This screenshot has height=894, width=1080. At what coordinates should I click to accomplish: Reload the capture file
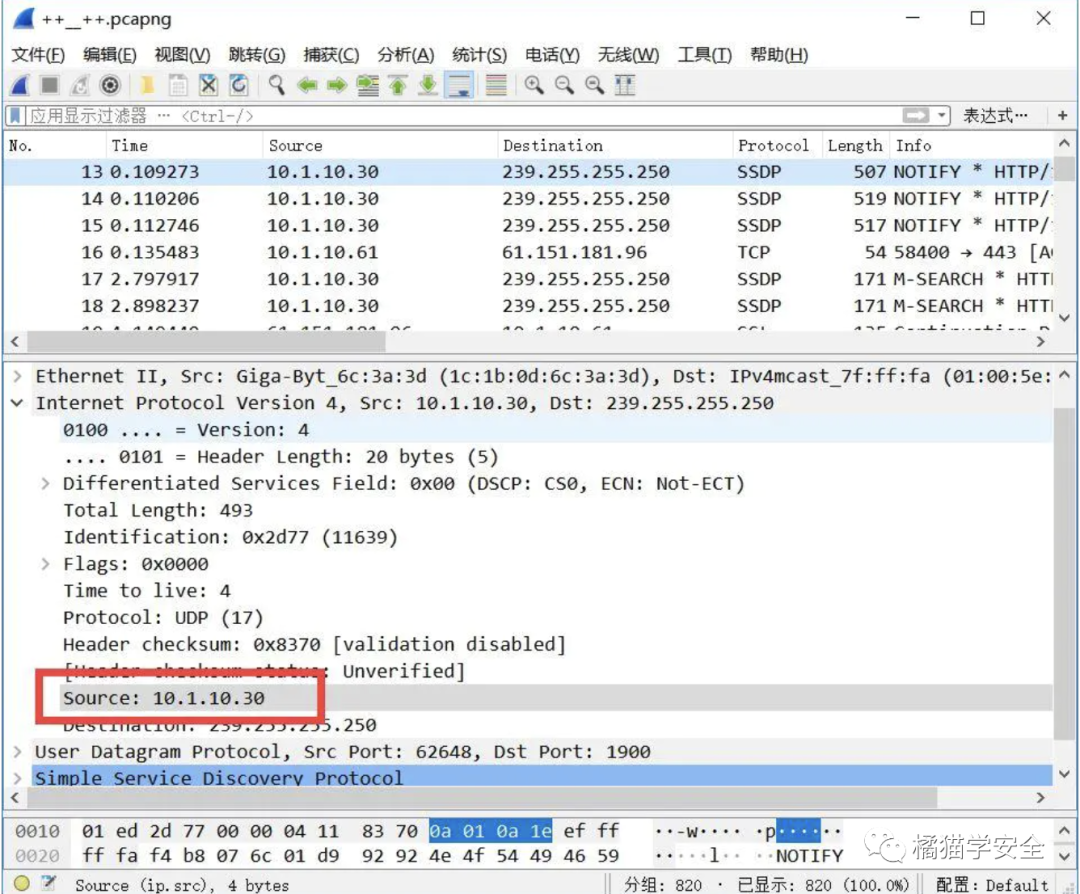[x=238, y=85]
